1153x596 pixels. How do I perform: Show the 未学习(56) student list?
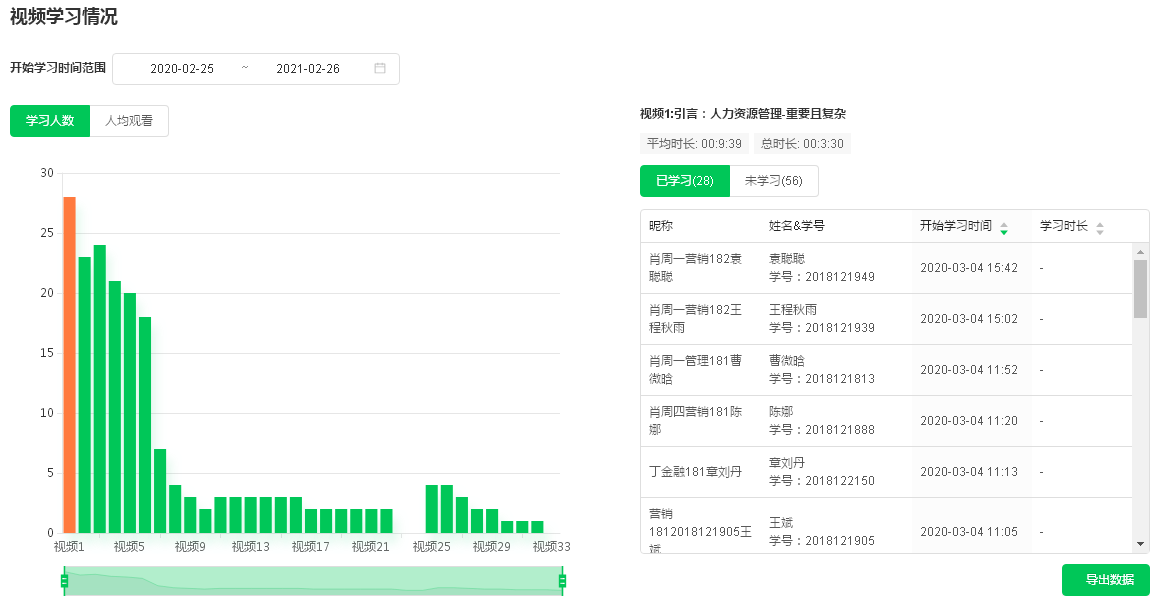774,181
